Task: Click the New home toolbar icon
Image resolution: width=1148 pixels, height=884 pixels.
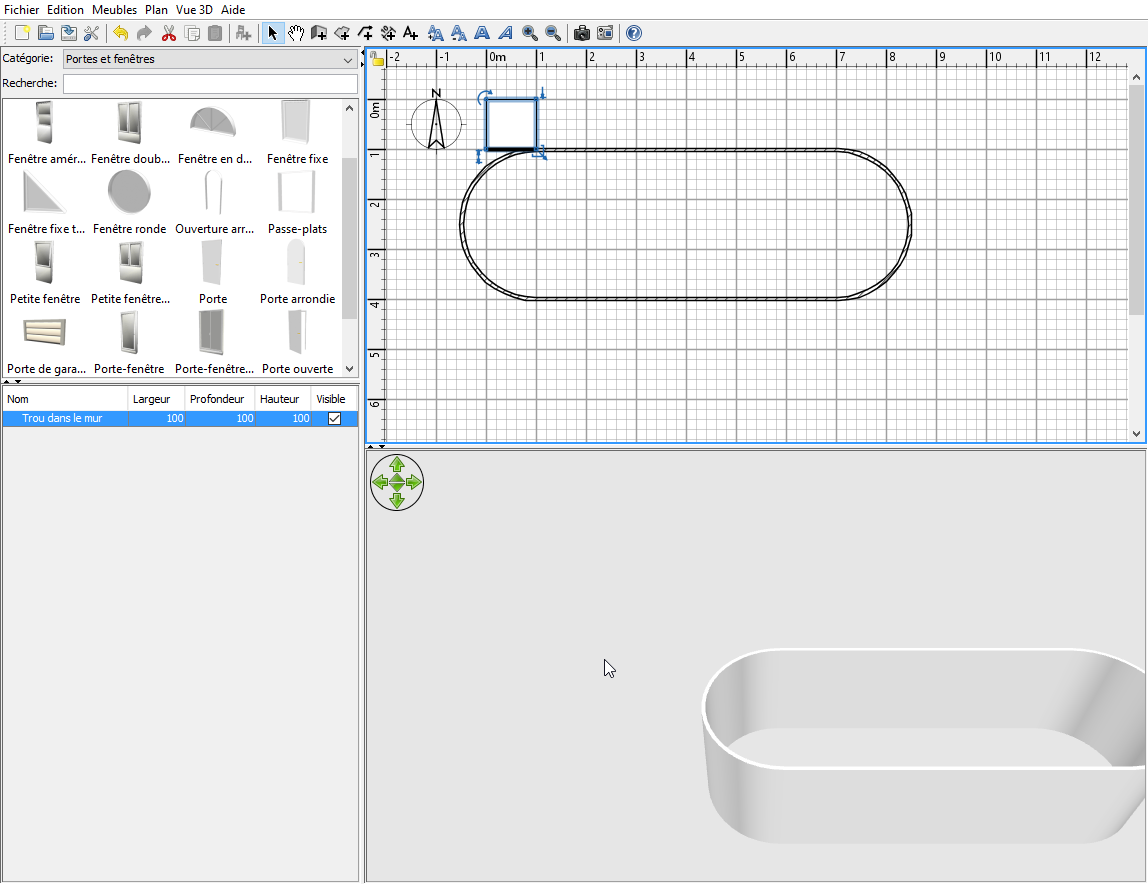Action: click(22, 33)
